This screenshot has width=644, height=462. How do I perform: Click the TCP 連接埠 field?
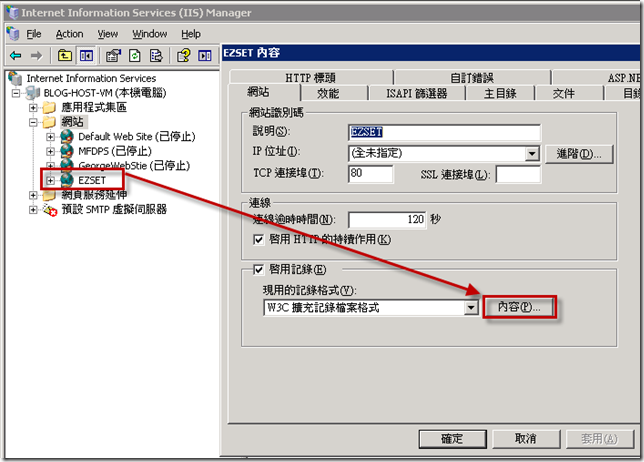(370, 174)
